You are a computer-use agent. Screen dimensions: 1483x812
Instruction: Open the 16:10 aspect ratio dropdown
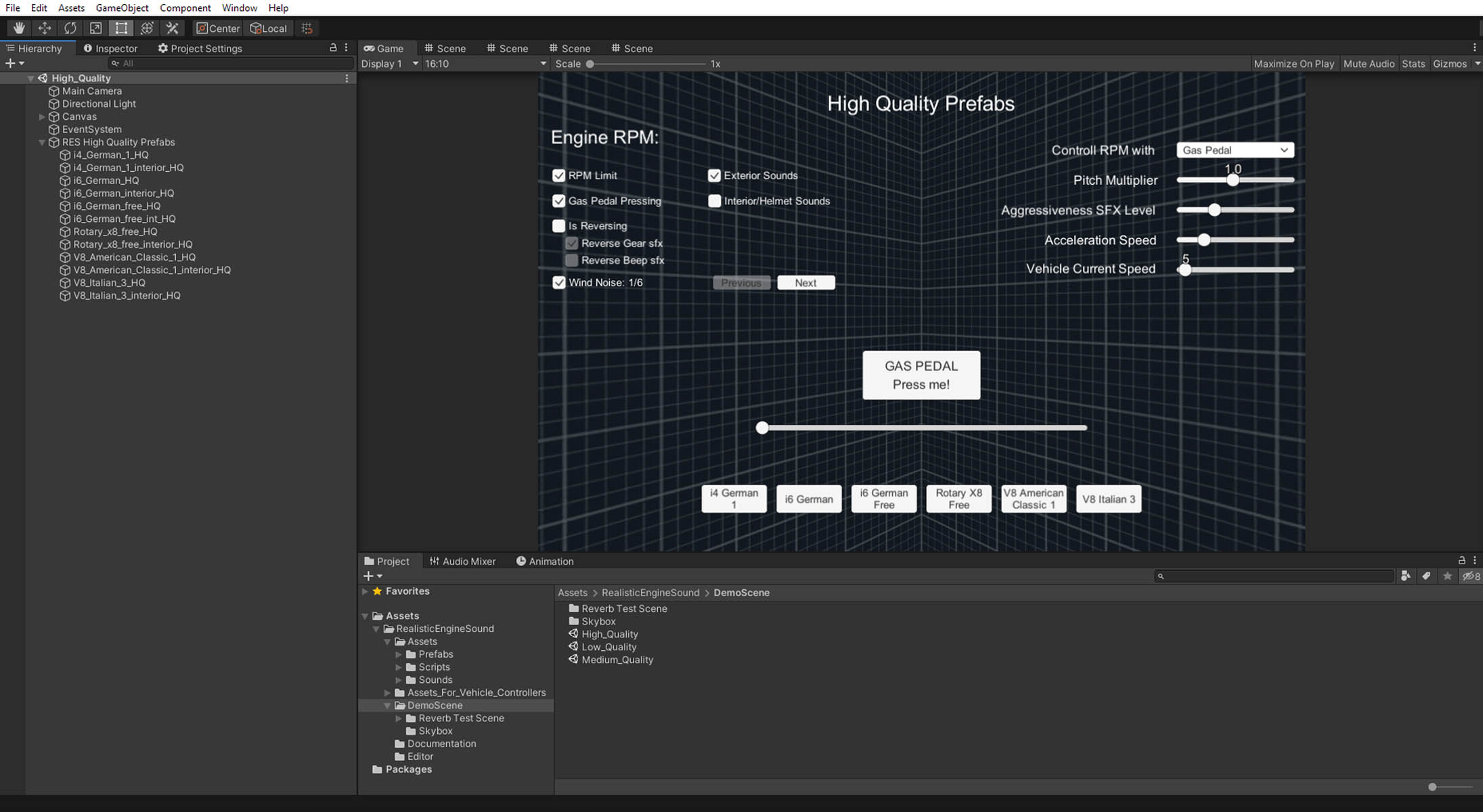485,64
